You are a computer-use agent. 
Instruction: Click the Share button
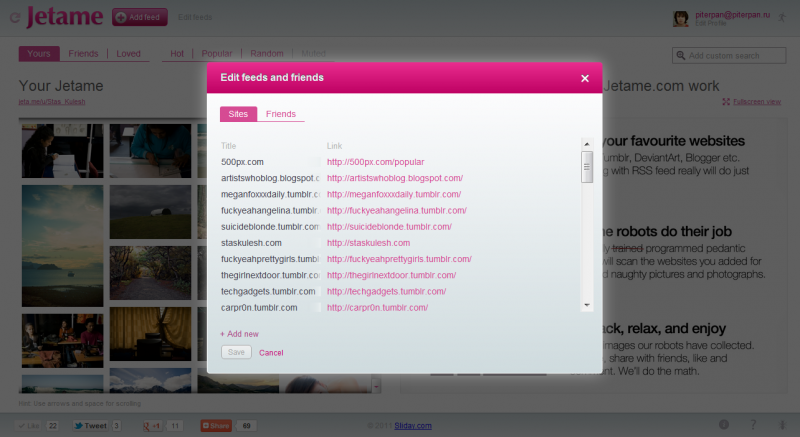coord(216,425)
